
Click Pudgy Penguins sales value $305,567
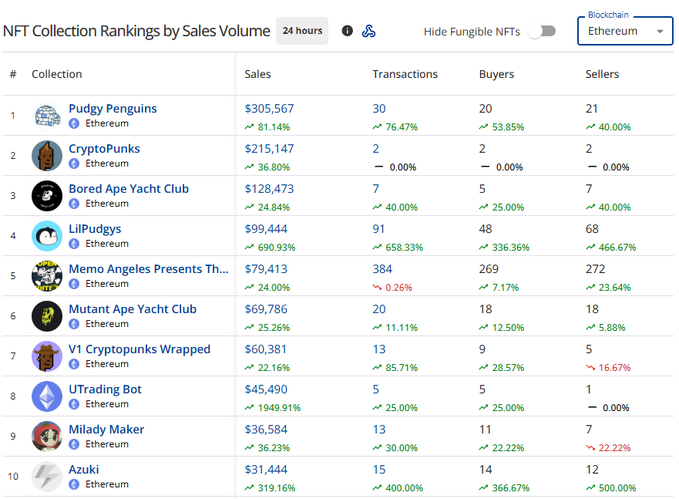click(x=269, y=108)
